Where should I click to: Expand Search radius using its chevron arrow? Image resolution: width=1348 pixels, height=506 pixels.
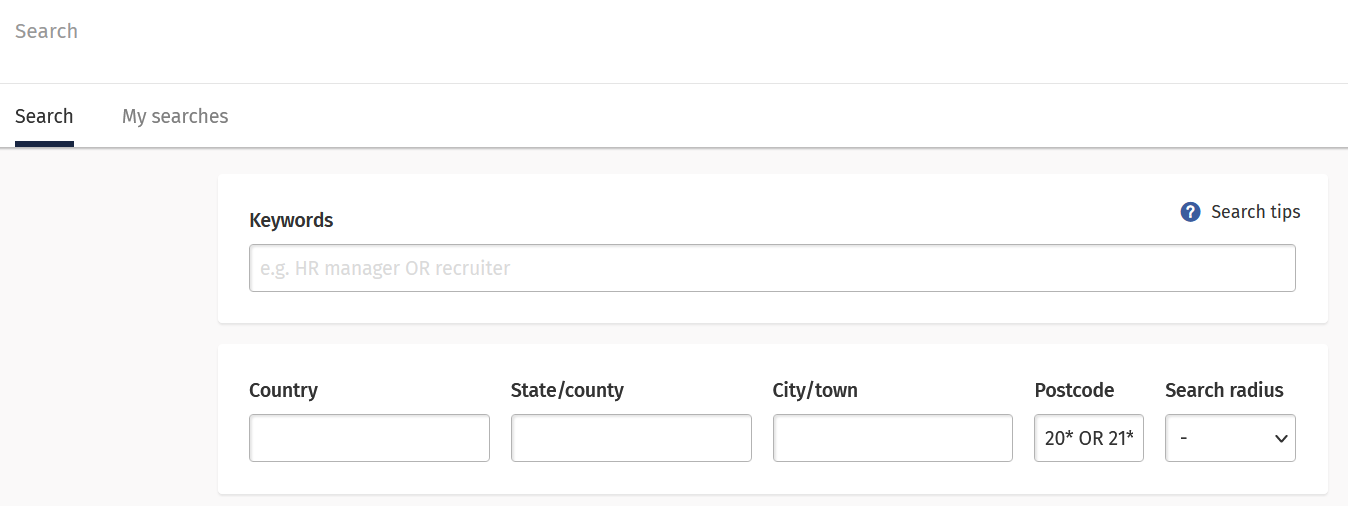tap(1281, 439)
